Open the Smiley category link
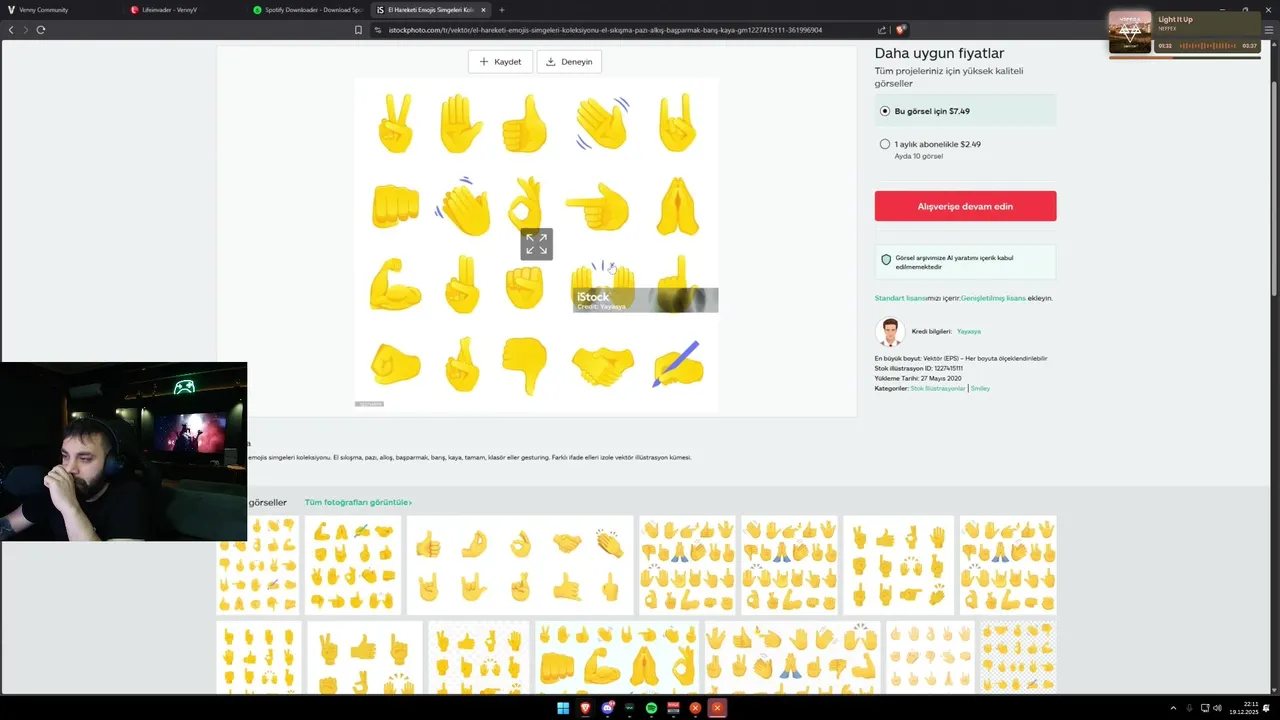This screenshot has width=1280, height=720. pyautogui.click(x=980, y=388)
